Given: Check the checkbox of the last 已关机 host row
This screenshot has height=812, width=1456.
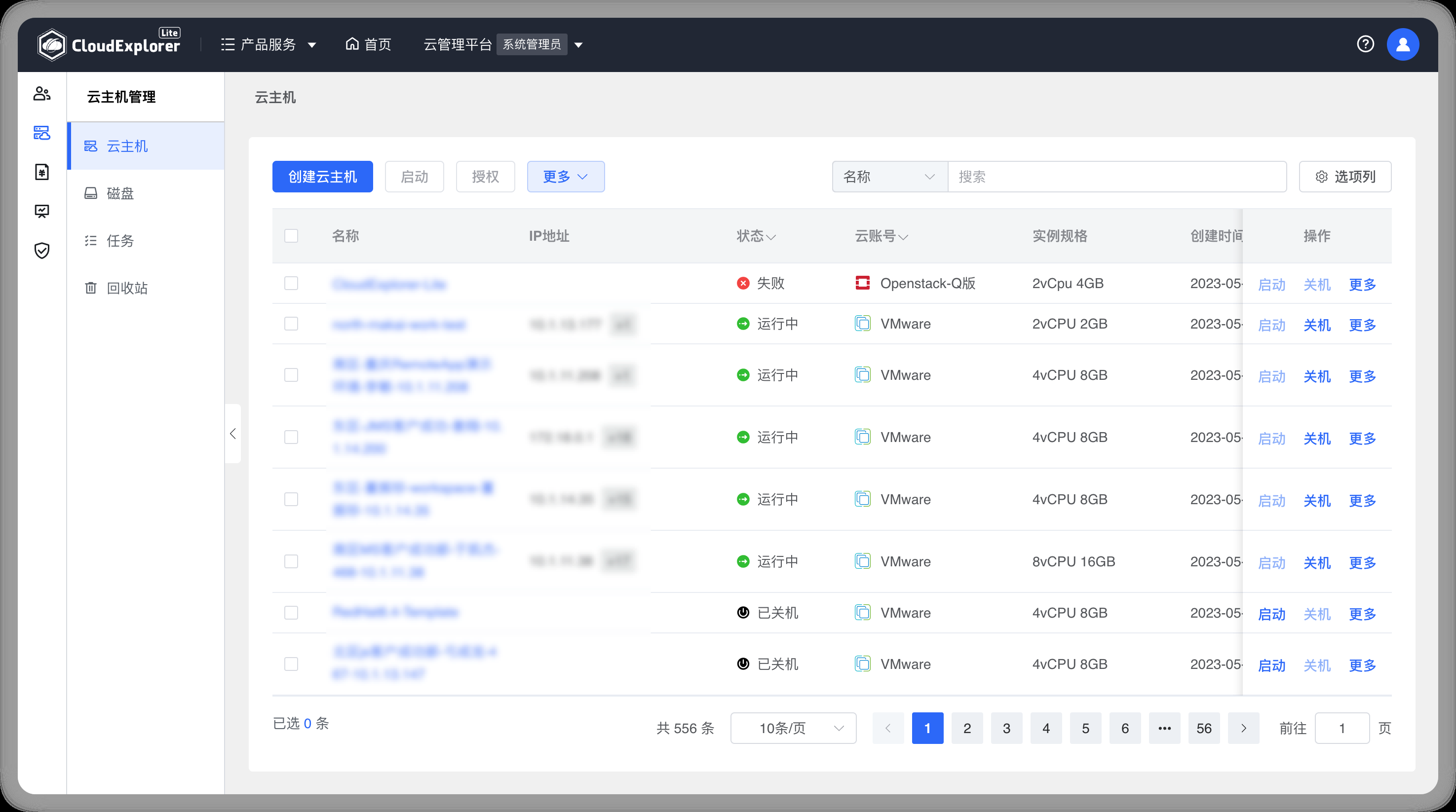Looking at the screenshot, I should pos(291,664).
